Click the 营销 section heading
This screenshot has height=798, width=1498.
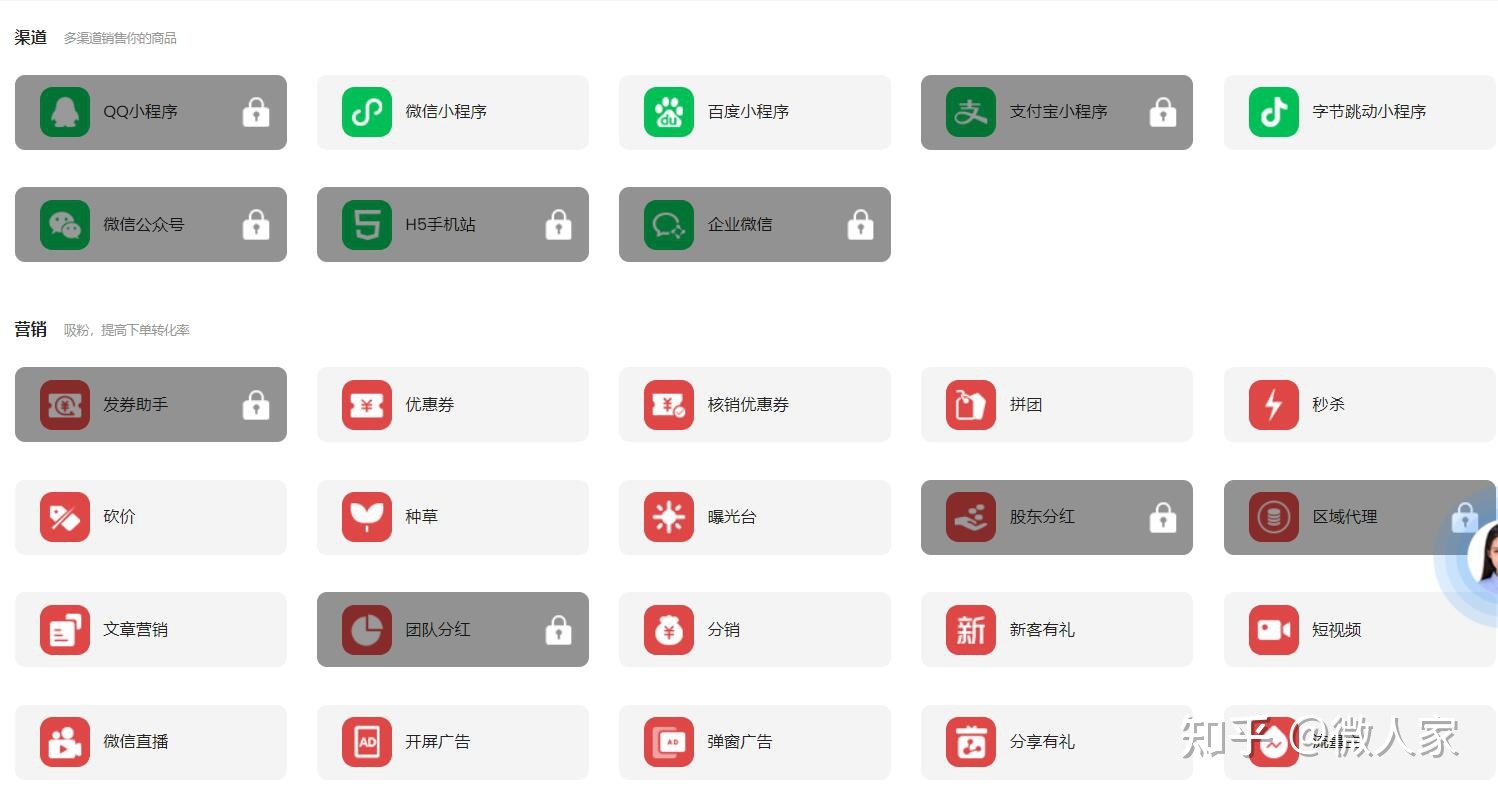pyautogui.click(x=31, y=330)
